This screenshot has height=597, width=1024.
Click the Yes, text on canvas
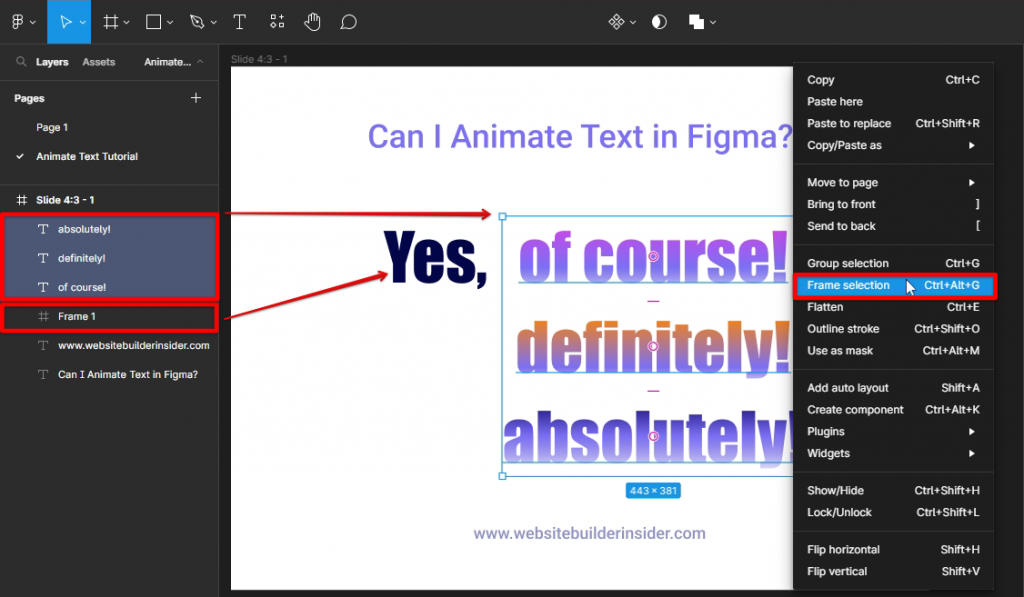(436, 259)
